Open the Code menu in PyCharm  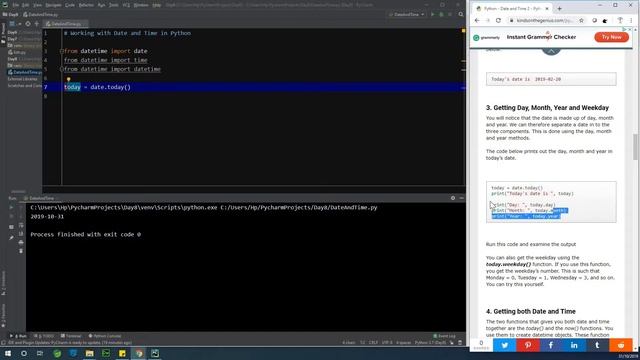pos(70,5)
